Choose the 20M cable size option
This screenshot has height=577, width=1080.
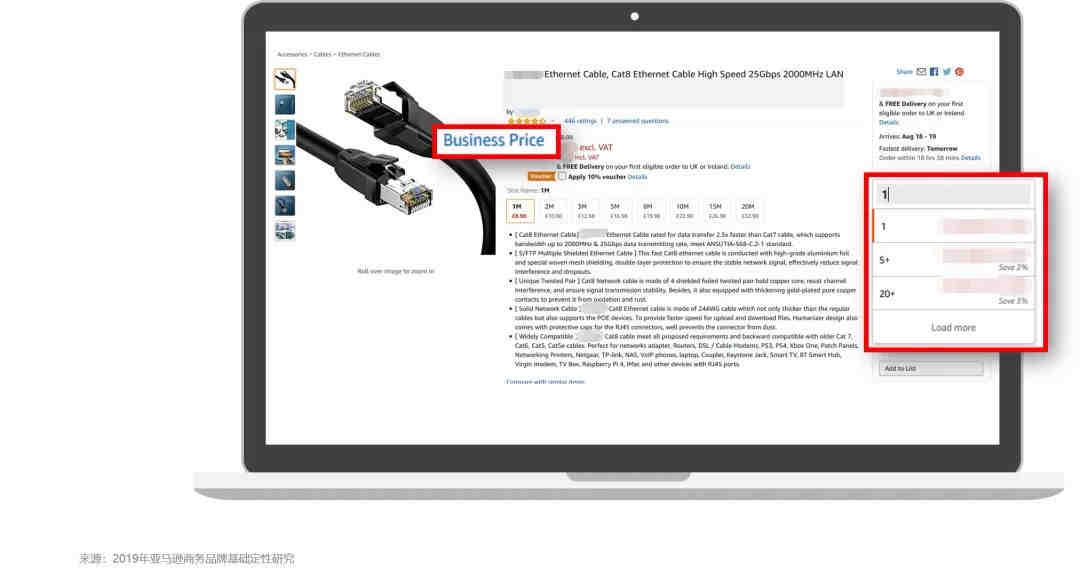(x=748, y=211)
